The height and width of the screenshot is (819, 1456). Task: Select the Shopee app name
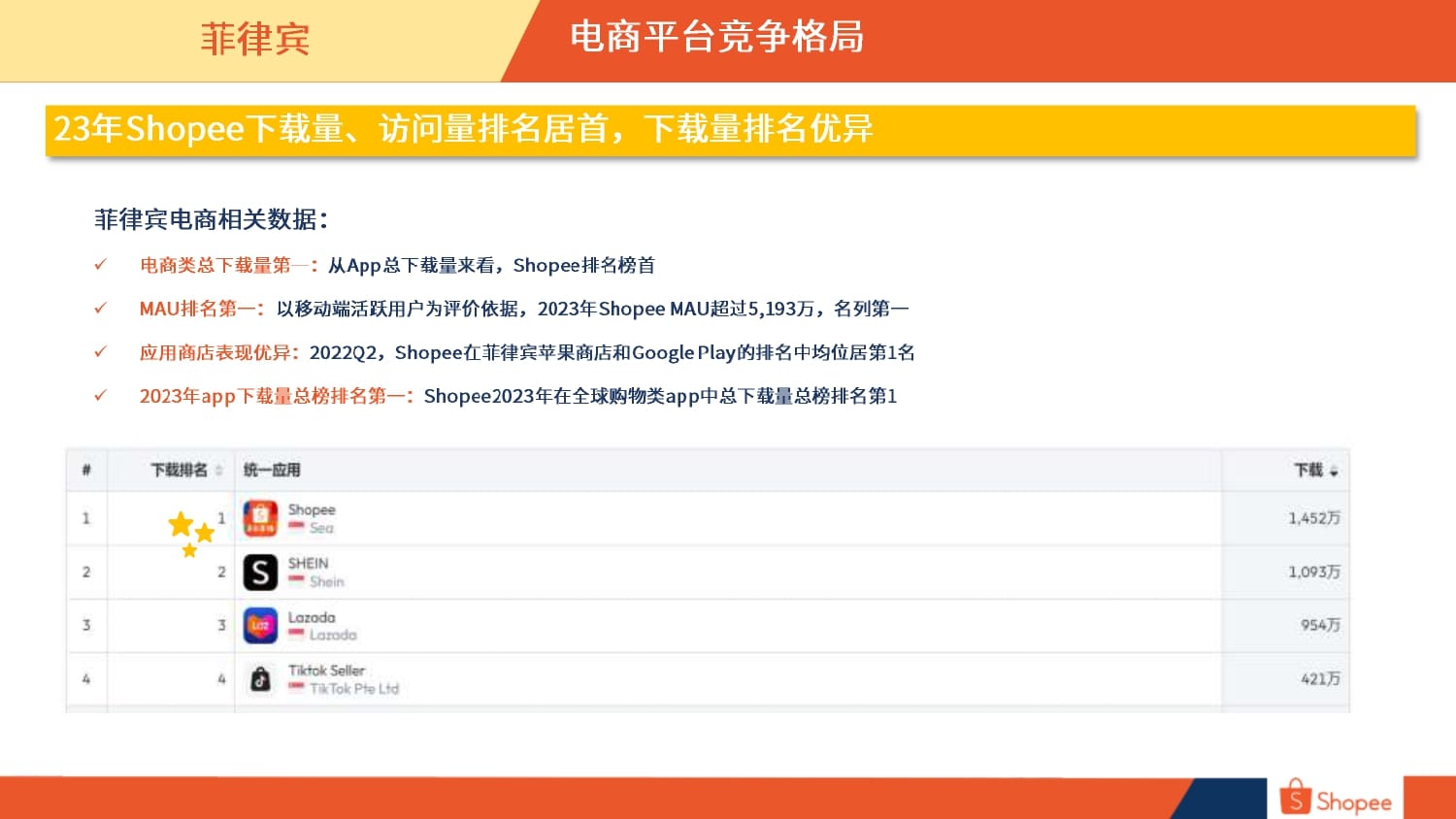tap(312, 509)
